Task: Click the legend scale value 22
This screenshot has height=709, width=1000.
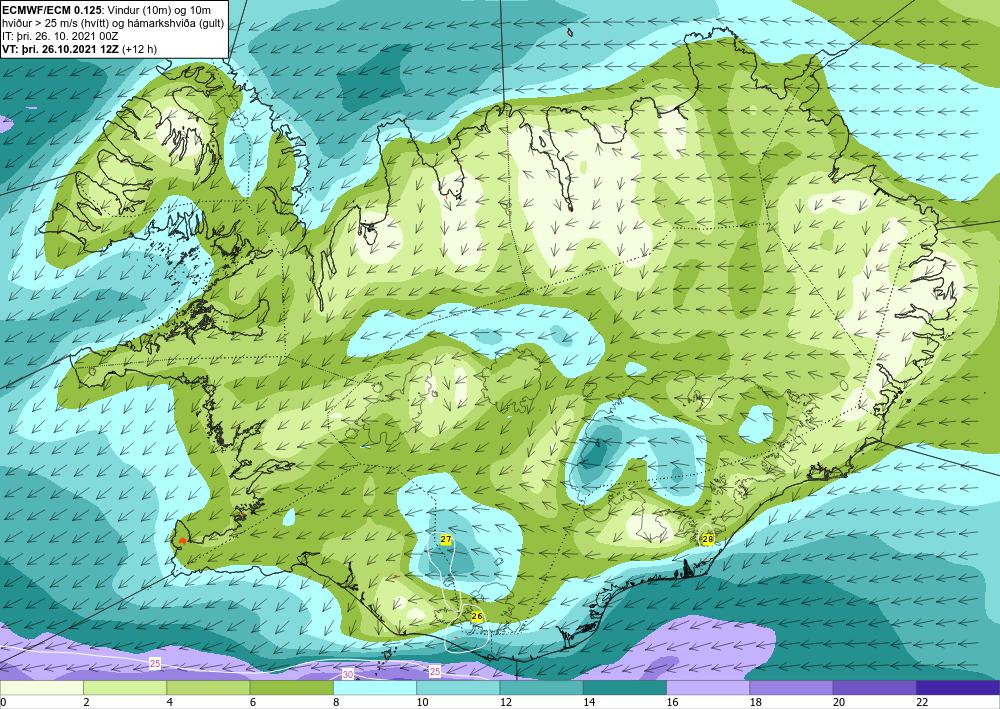Action: (x=923, y=703)
